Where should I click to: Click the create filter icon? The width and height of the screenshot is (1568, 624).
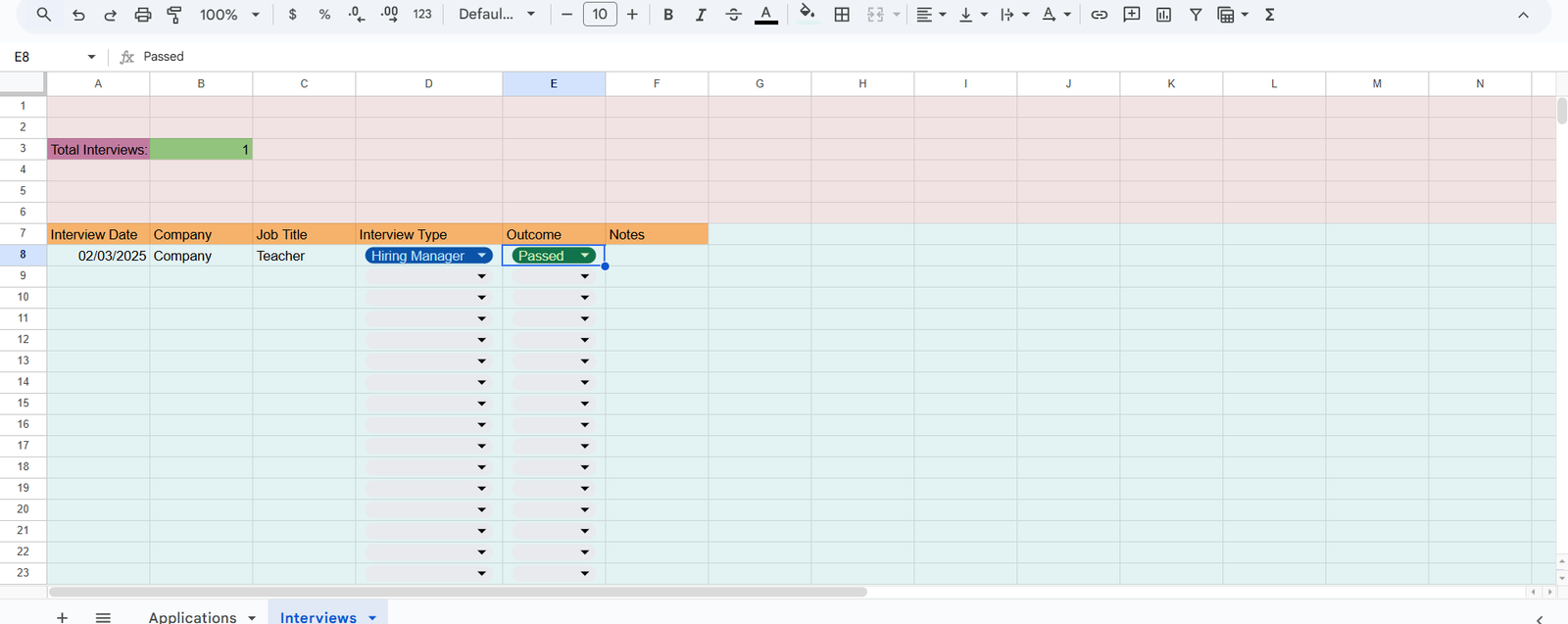pos(1196,15)
